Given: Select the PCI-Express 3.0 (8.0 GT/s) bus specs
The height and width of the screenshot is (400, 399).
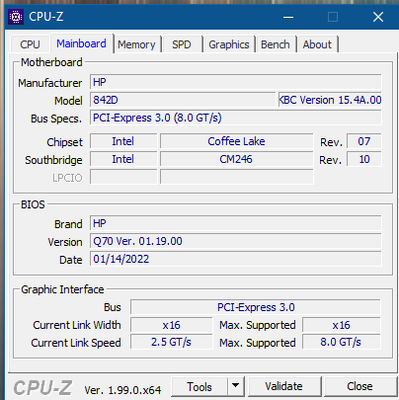Looking at the screenshot, I should (x=236, y=118).
